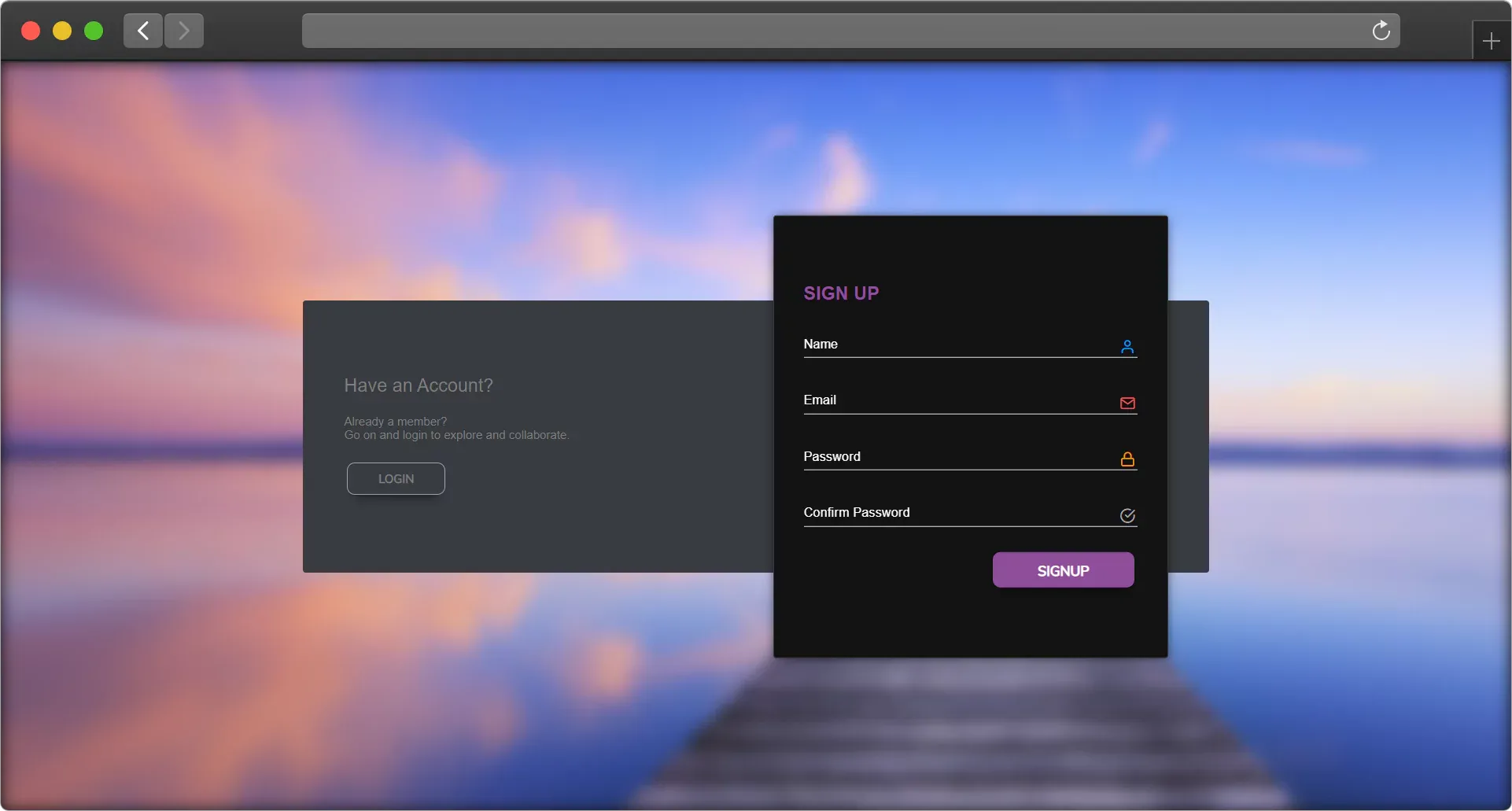
Task: Click the envelope icon in Email field
Action: tap(1127, 404)
